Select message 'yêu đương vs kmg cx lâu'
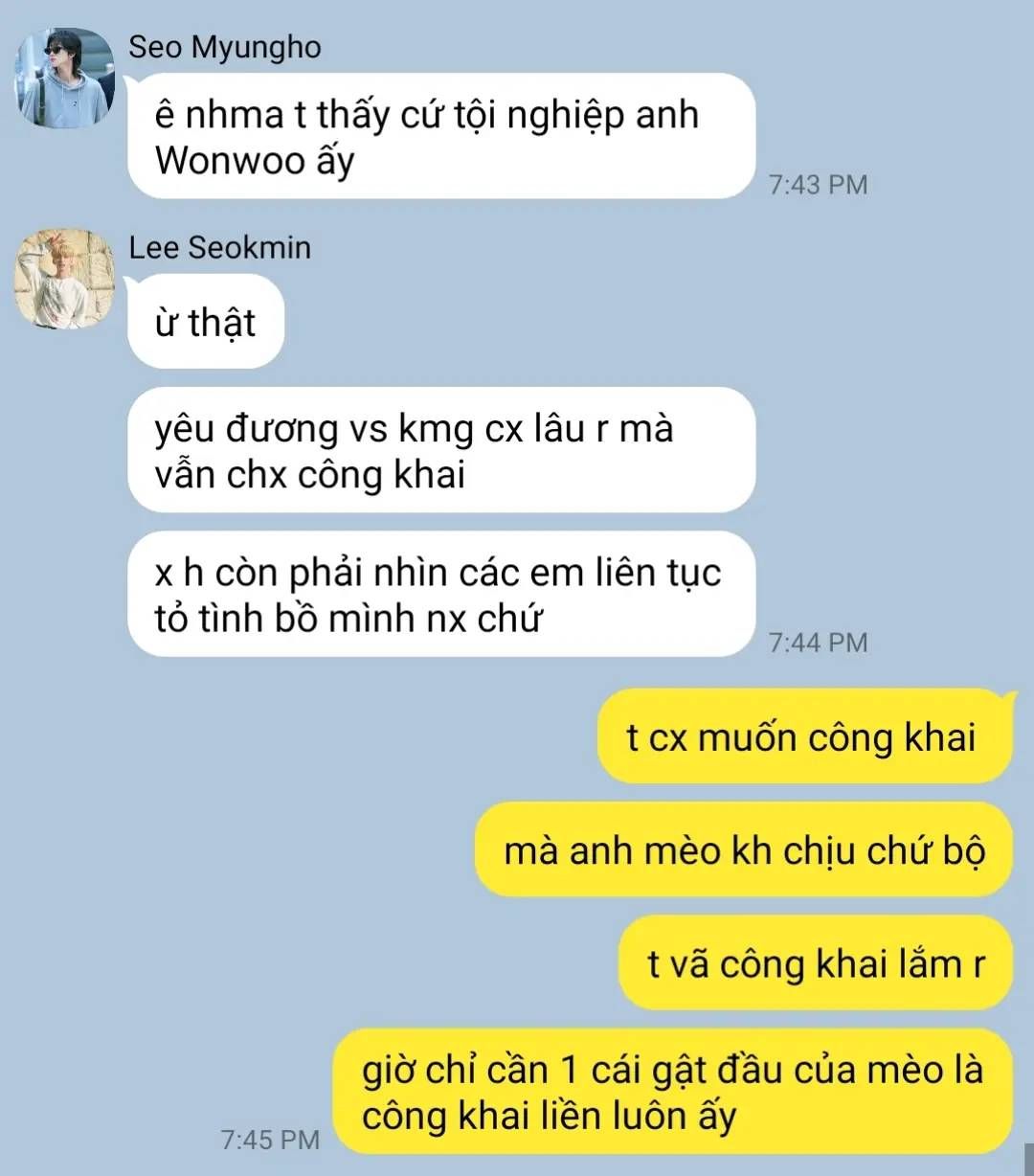This screenshot has height=1176, width=1034. pyautogui.click(x=441, y=450)
